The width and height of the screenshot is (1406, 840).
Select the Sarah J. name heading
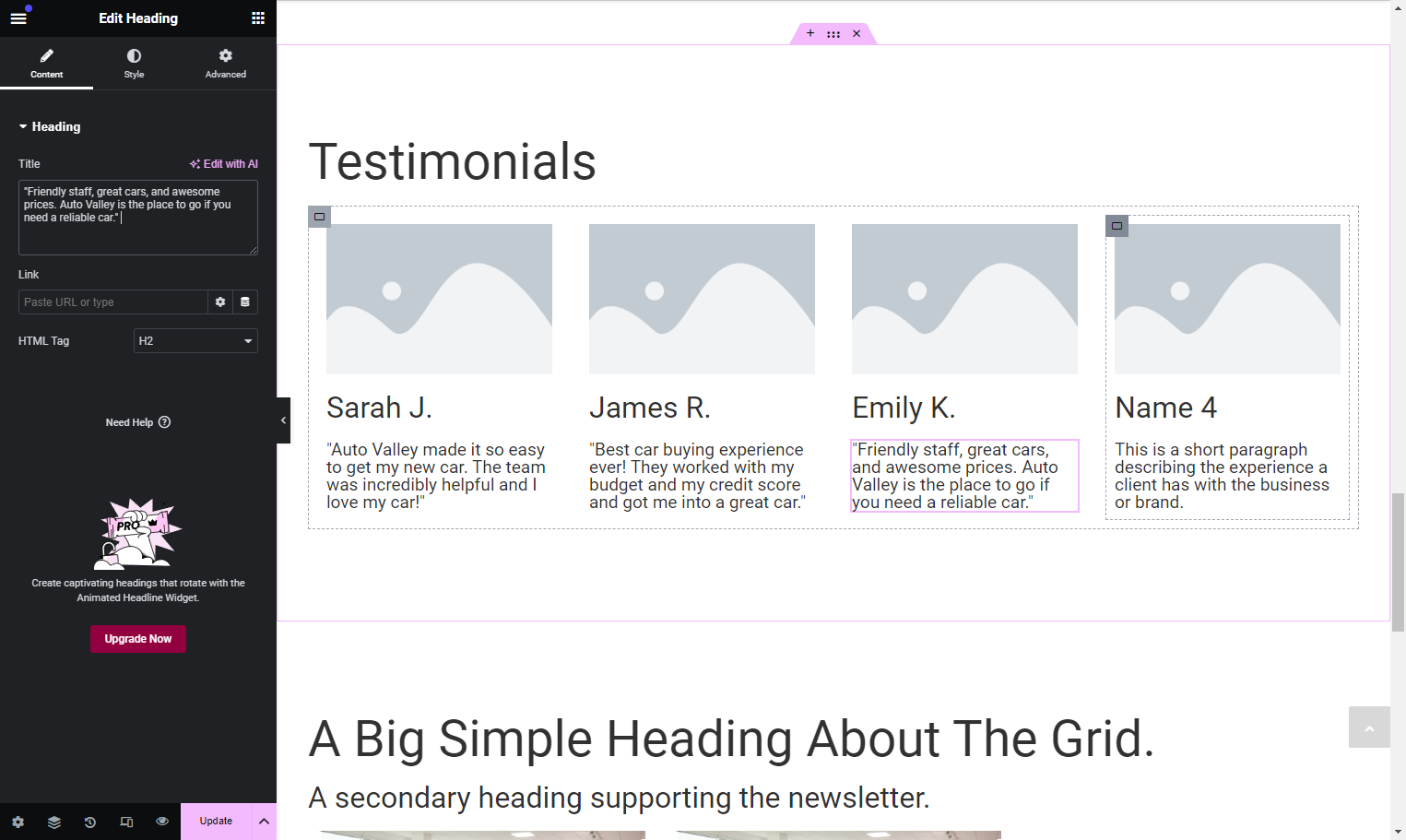380,408
